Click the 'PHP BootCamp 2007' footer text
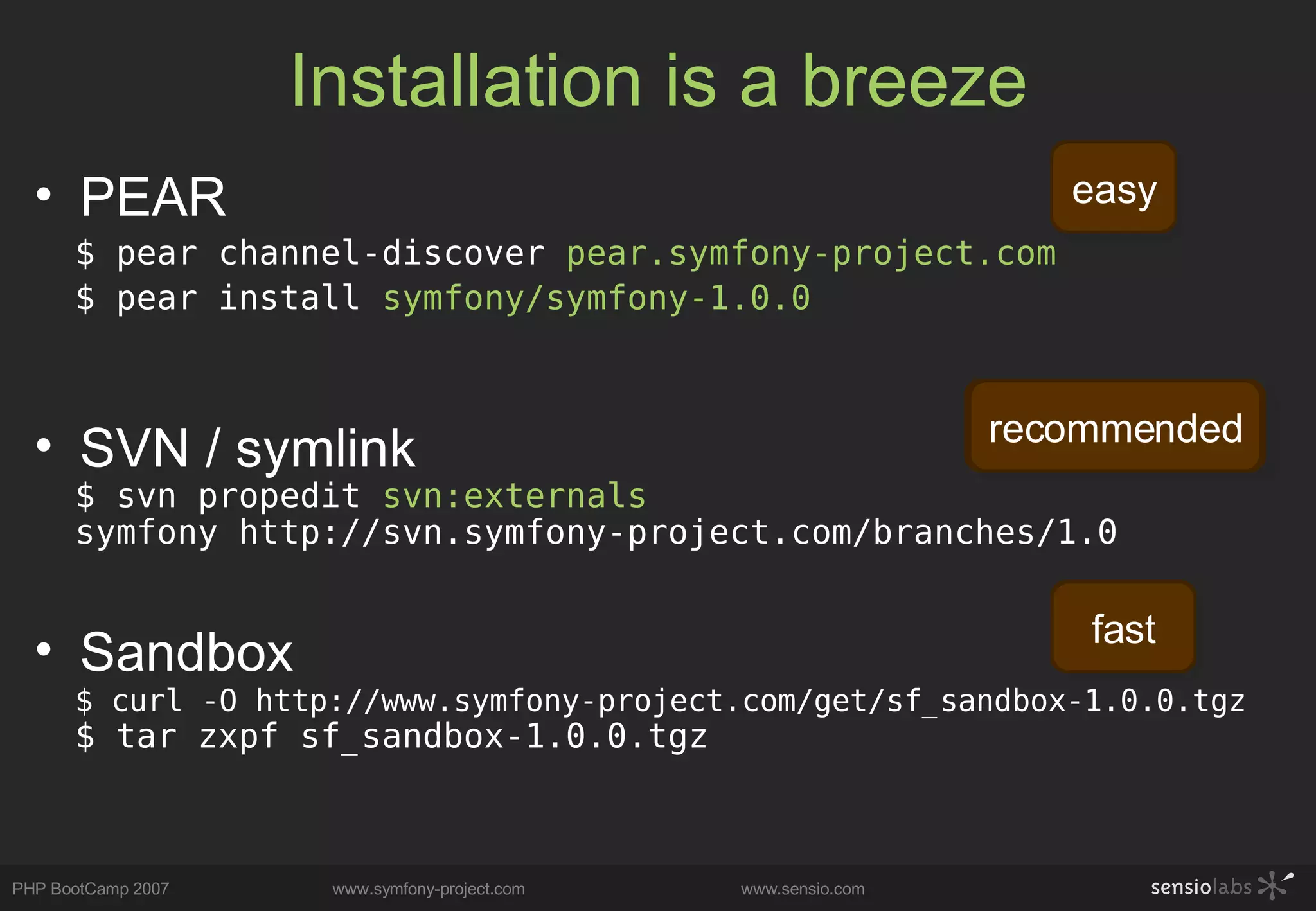The width and height of the screenshot is (1316, 911). click(x=91, y=889)
